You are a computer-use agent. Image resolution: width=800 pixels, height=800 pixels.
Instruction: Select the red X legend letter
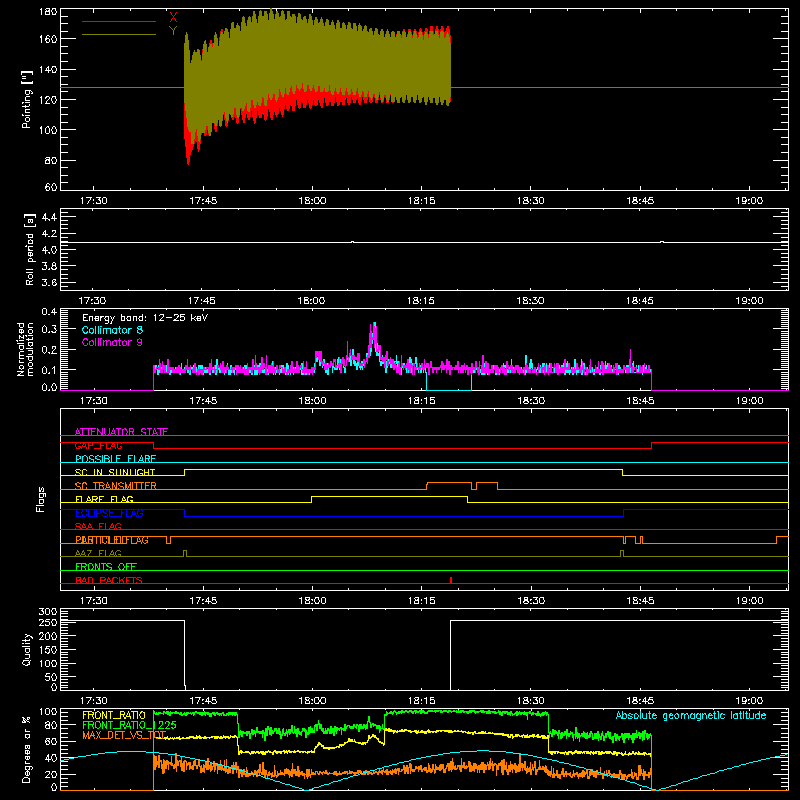tap(173, 17)
